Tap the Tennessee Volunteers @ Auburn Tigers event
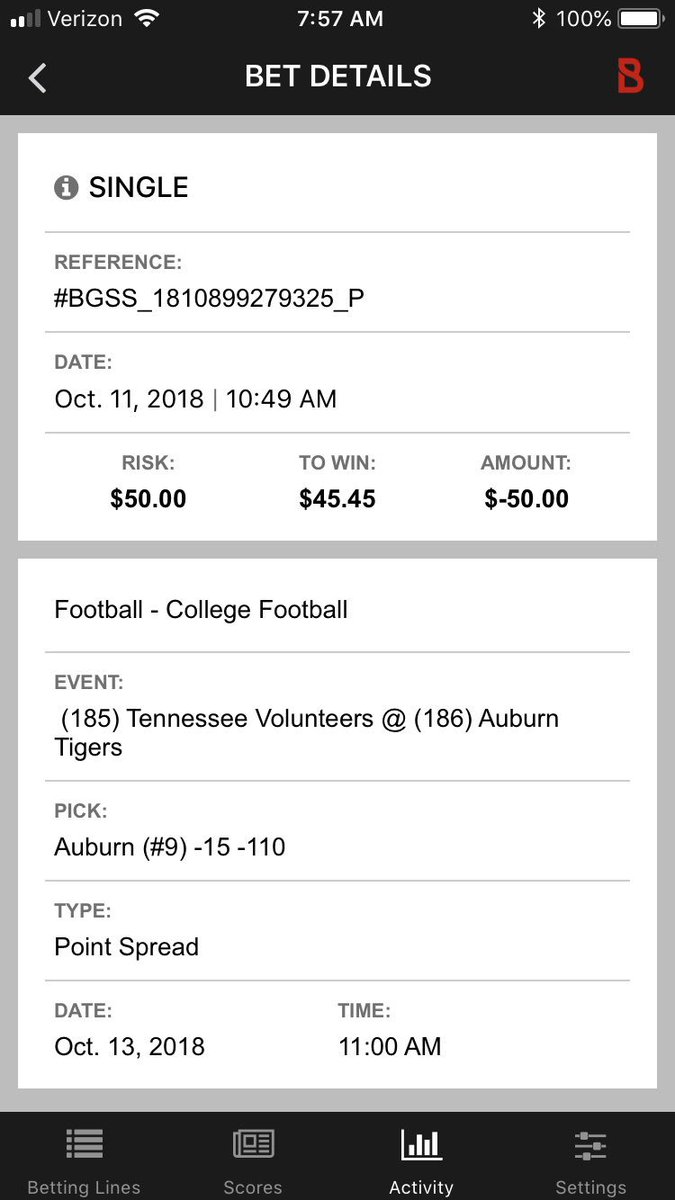The image size is (675, 1200). (x=306, y=733)
